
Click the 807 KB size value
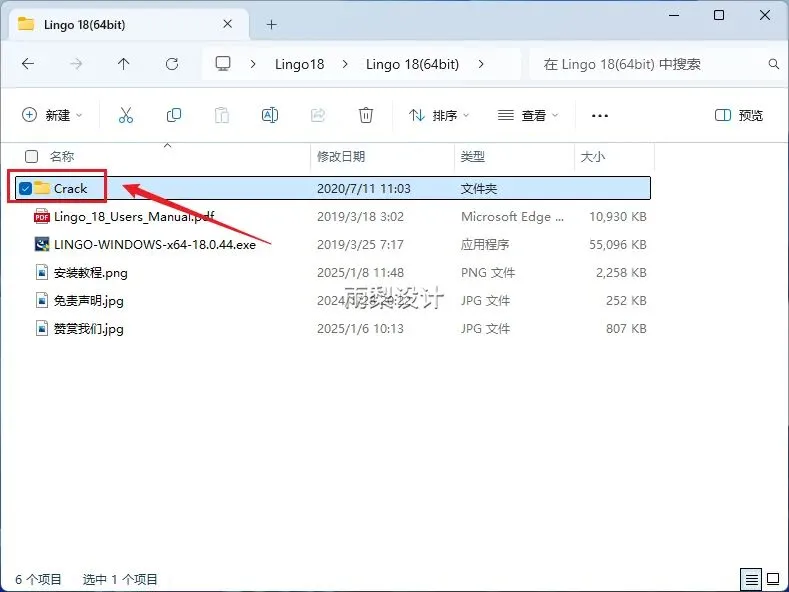[x=626, y=329]
